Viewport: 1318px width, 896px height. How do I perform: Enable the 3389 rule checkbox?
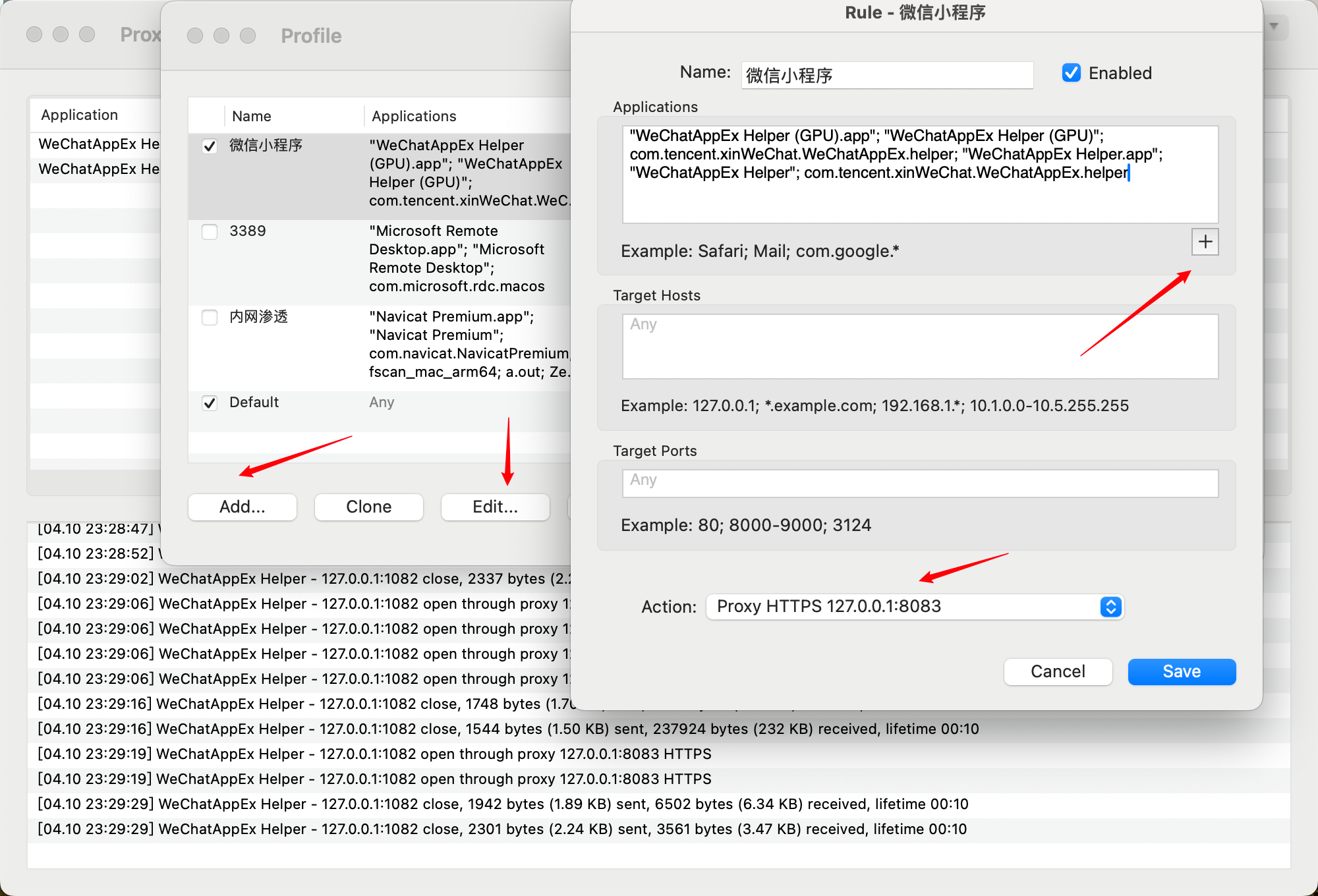(210, 231)
